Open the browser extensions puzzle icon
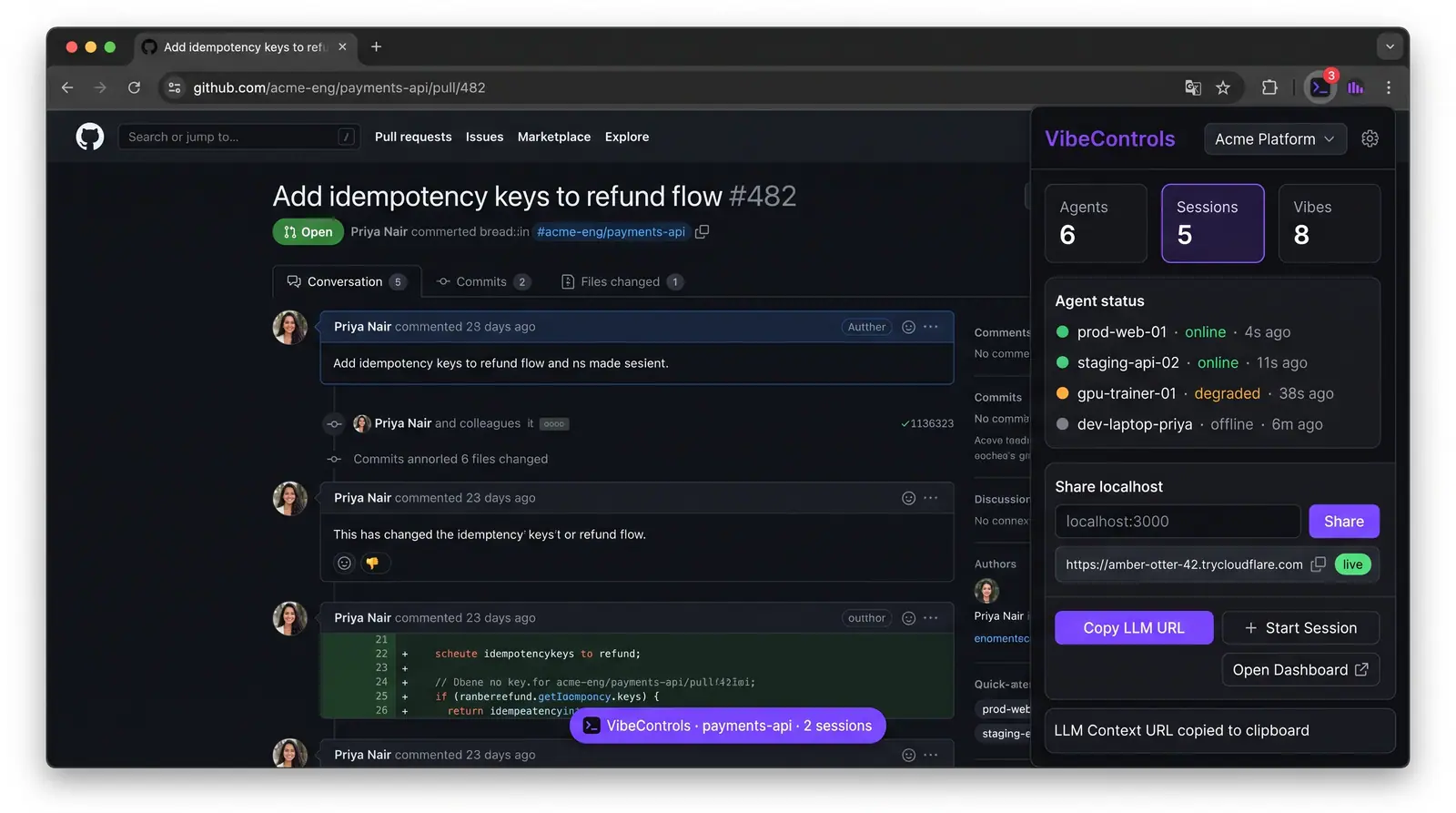 pos(1269,87)
